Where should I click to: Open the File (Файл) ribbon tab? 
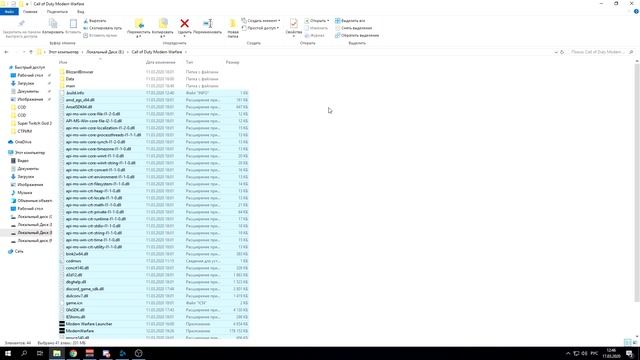pyautogui.click(x=9, y=12)
